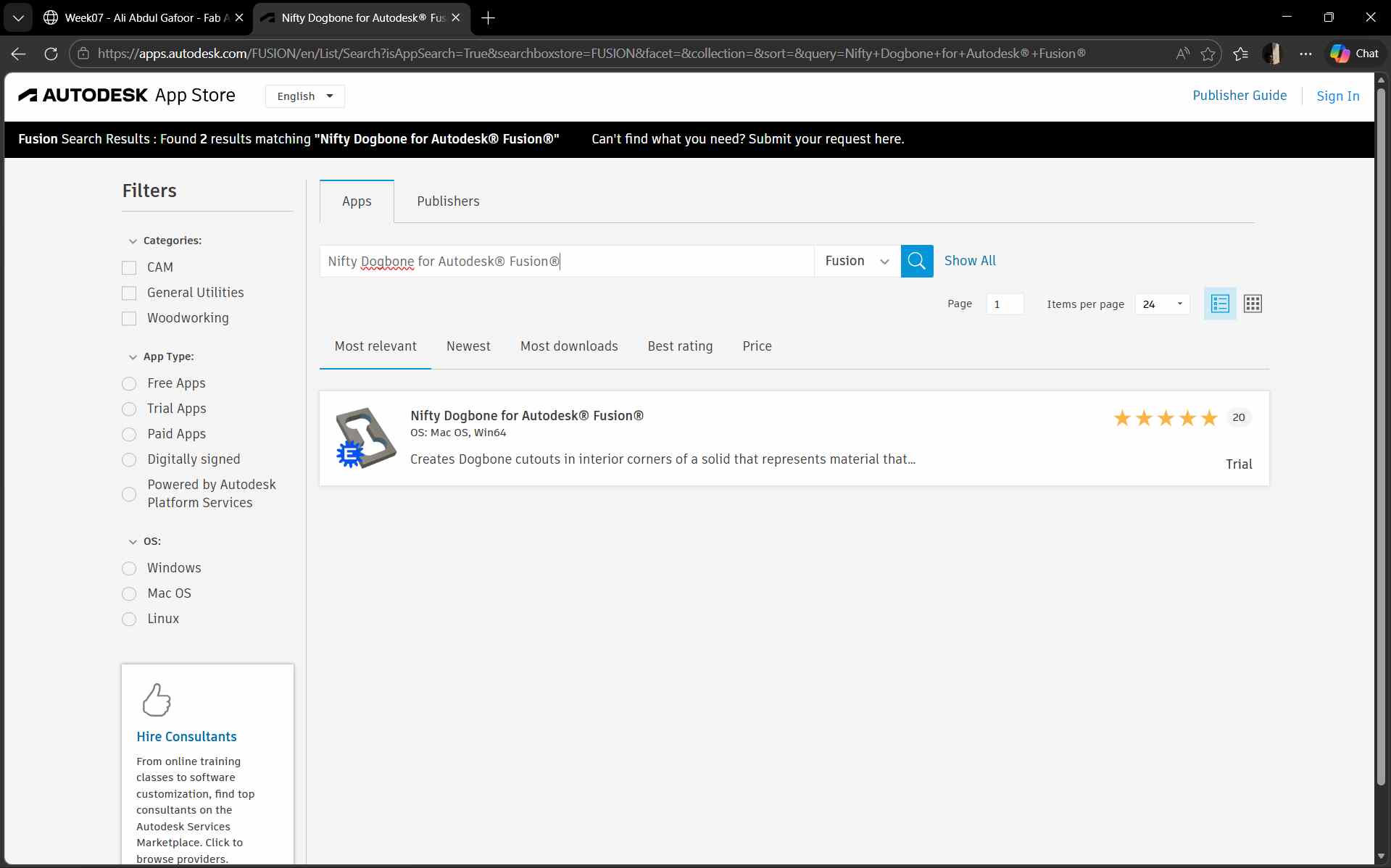
Task: Click the Trial price label
Action: click(x=1239, y=464)
